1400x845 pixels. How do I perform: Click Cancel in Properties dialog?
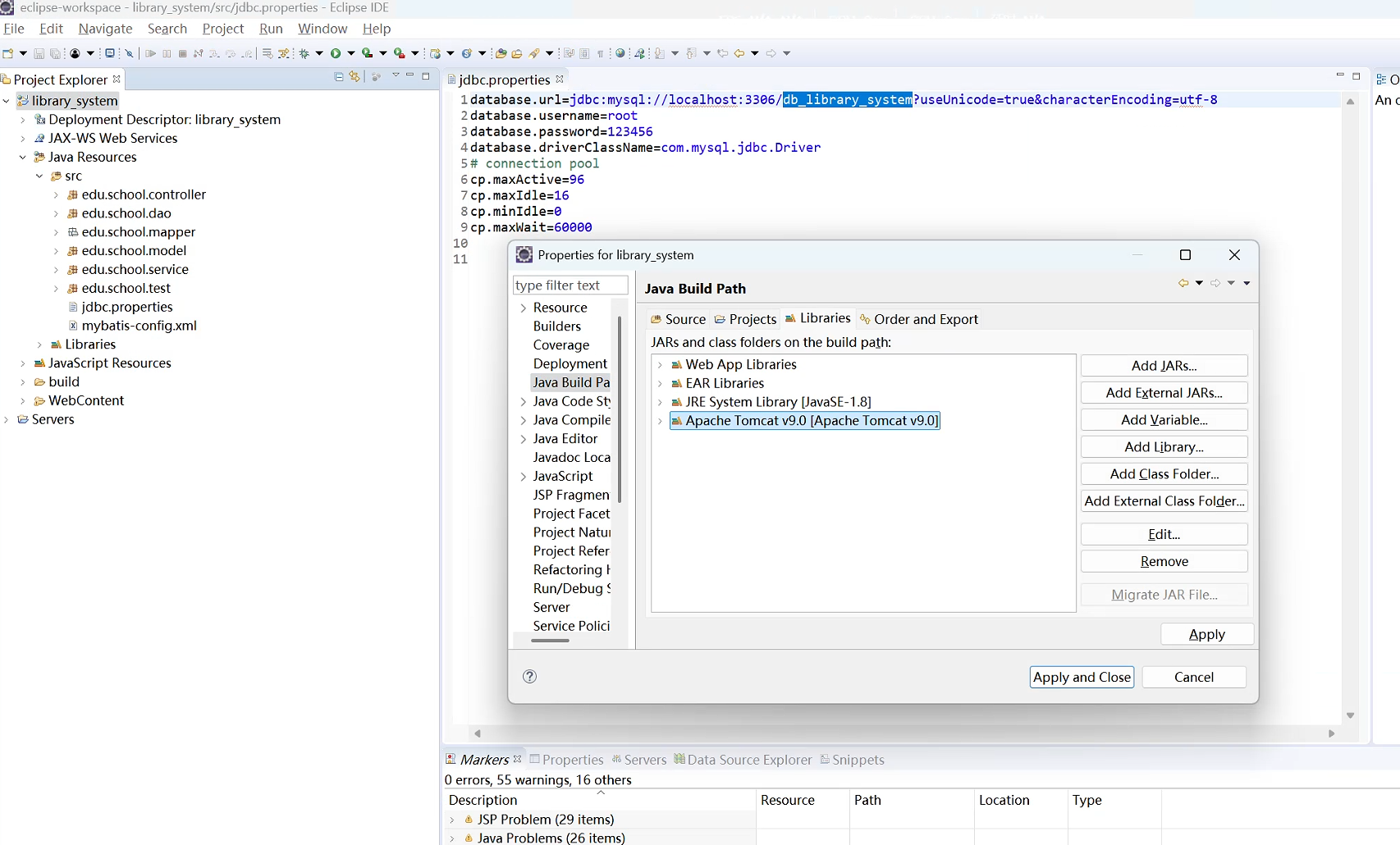pos(1194,677)
